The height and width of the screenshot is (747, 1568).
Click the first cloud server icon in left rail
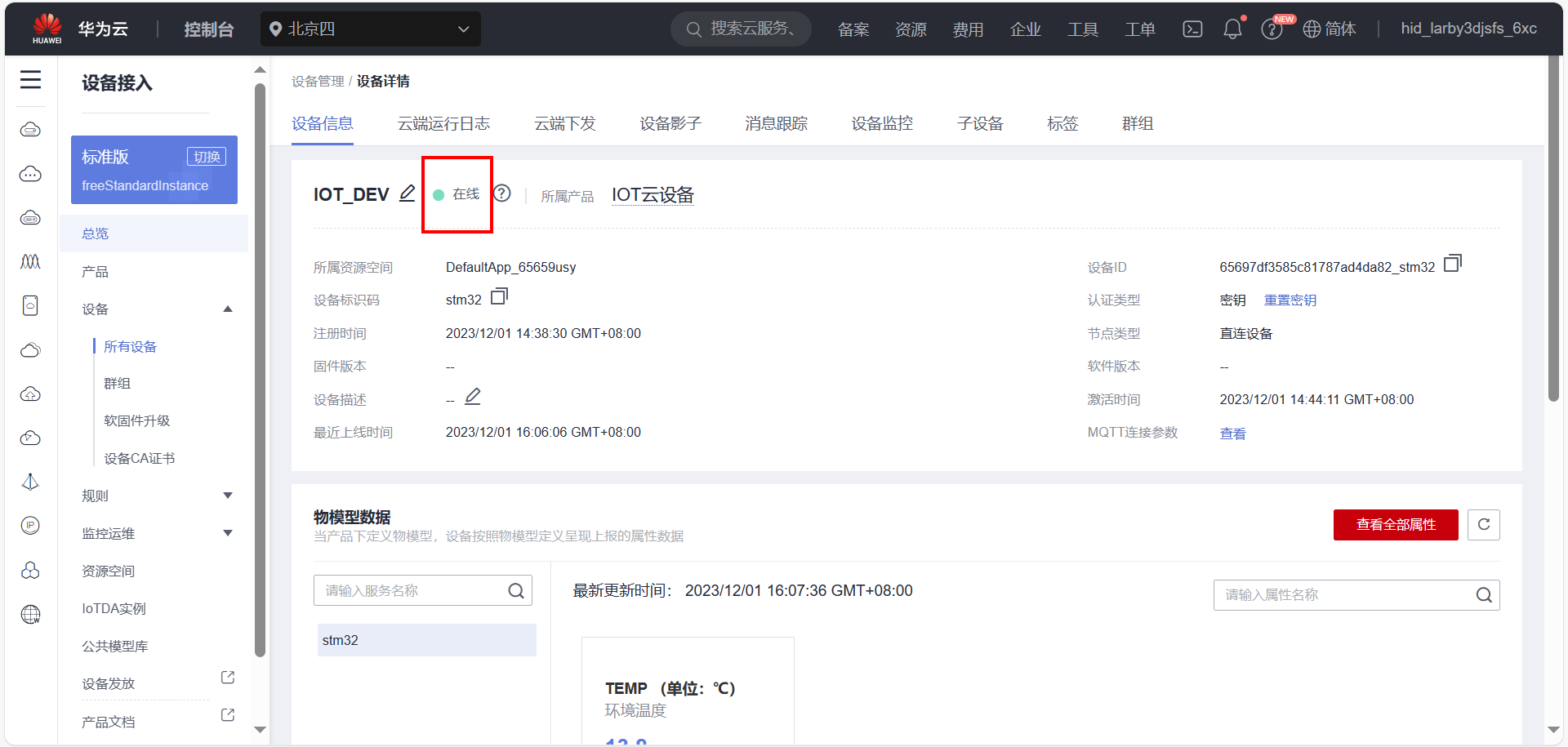click(30, 130)
